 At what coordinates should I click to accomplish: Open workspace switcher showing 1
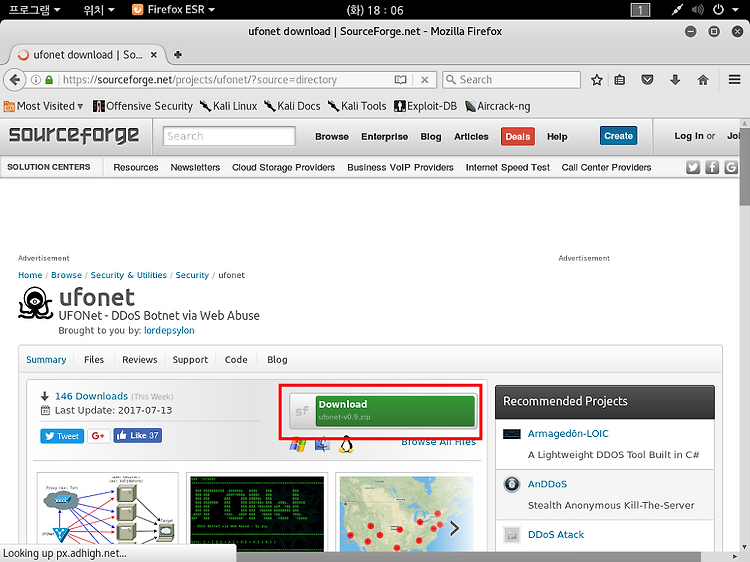point(640,10)
